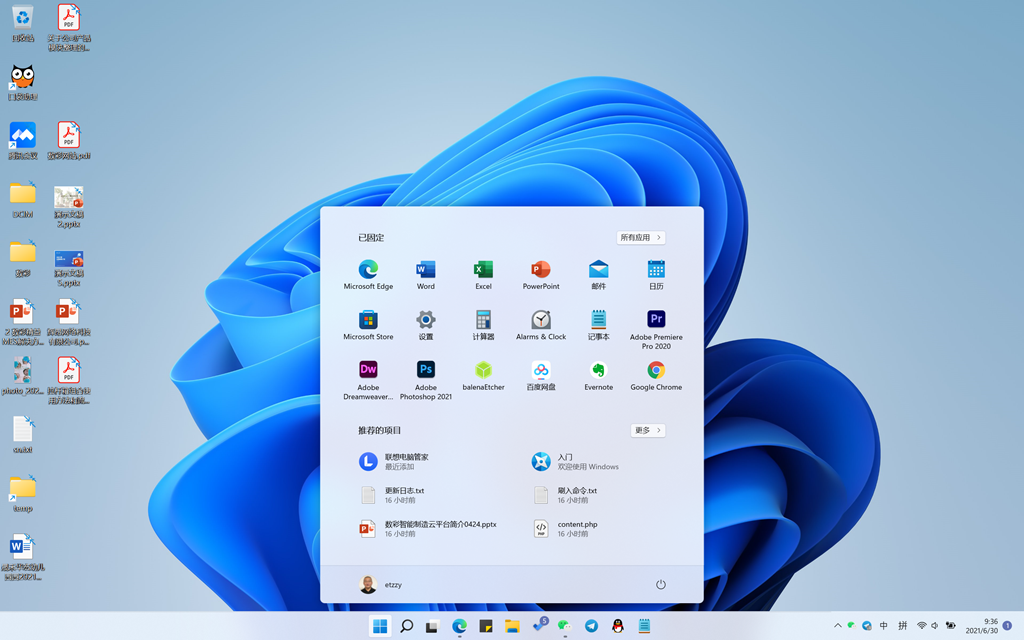Show 所有应用 all apps list
The height and width of the screenshot is (640, 1024).
(641, 238)
